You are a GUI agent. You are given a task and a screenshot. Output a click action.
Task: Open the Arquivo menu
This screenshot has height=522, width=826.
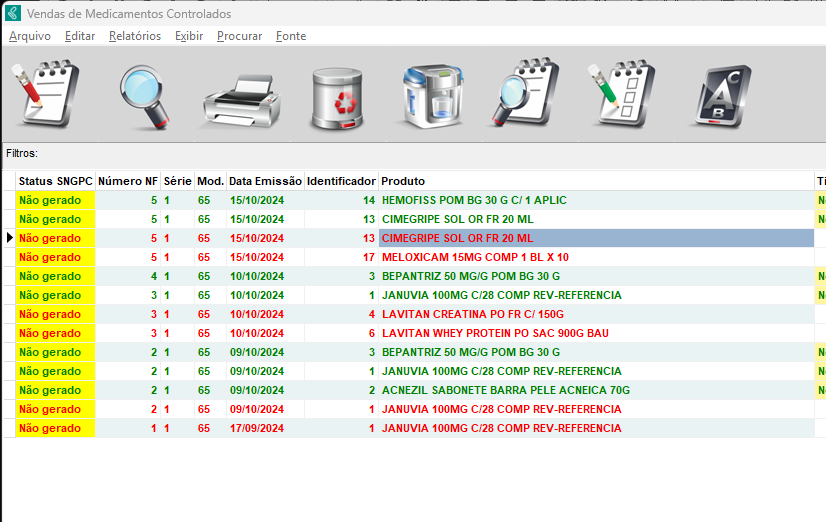pyautogui.click(x=30, y=36)
